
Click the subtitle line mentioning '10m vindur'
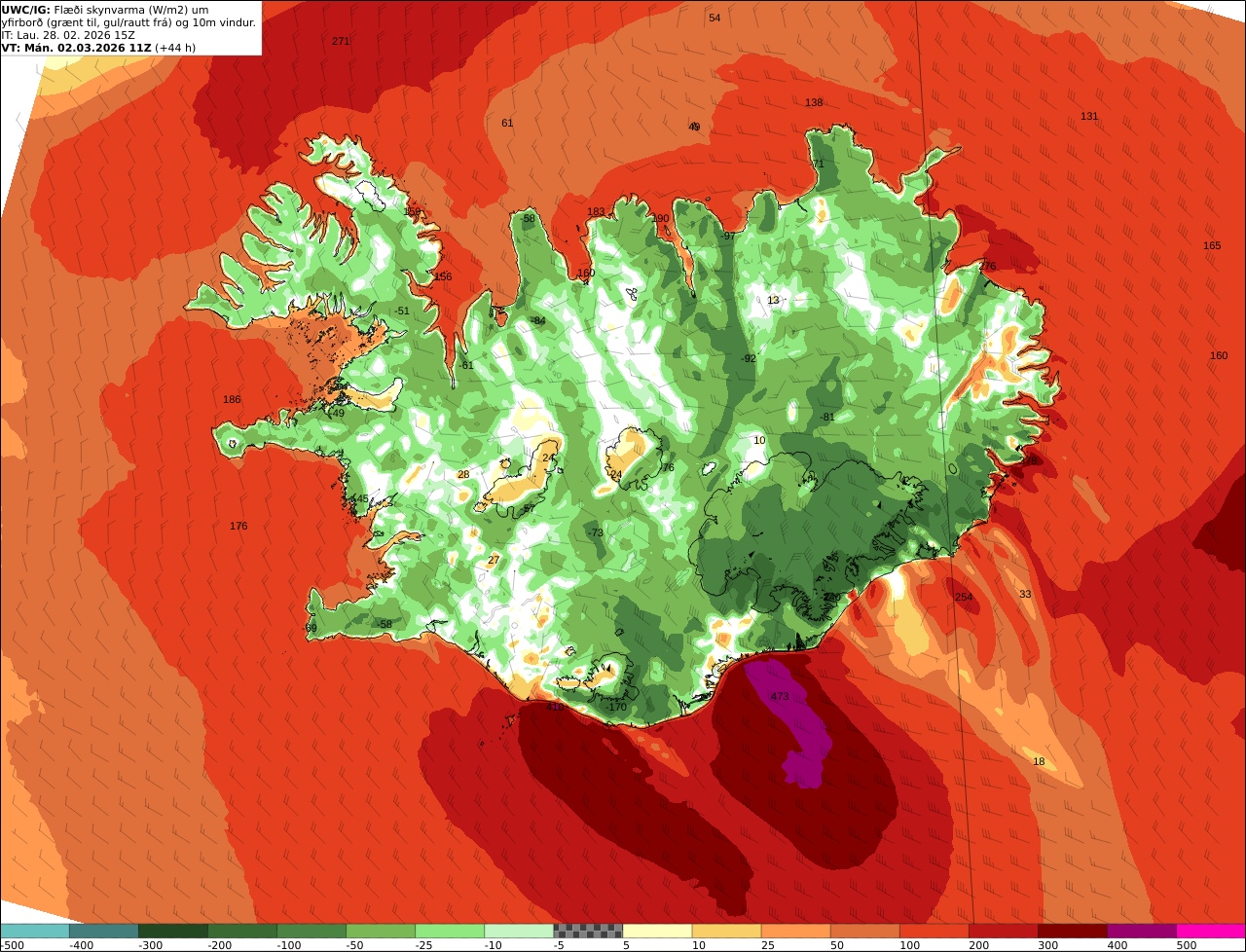point(129,22)
